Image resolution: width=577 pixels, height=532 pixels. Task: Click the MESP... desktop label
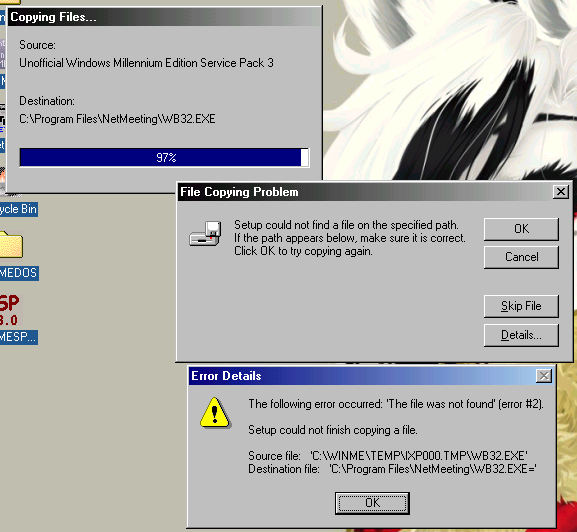pos(18,337)
